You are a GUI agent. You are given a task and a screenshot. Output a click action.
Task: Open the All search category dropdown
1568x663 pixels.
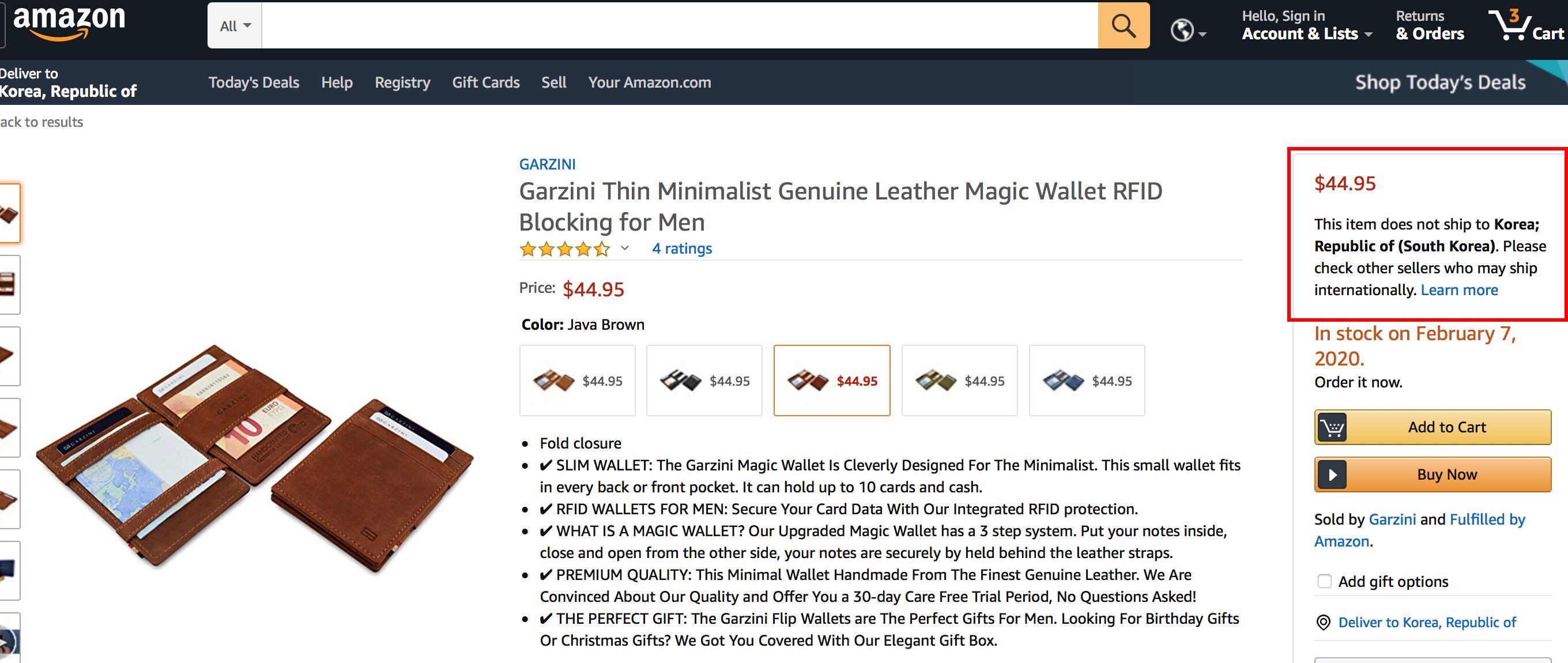235,26
